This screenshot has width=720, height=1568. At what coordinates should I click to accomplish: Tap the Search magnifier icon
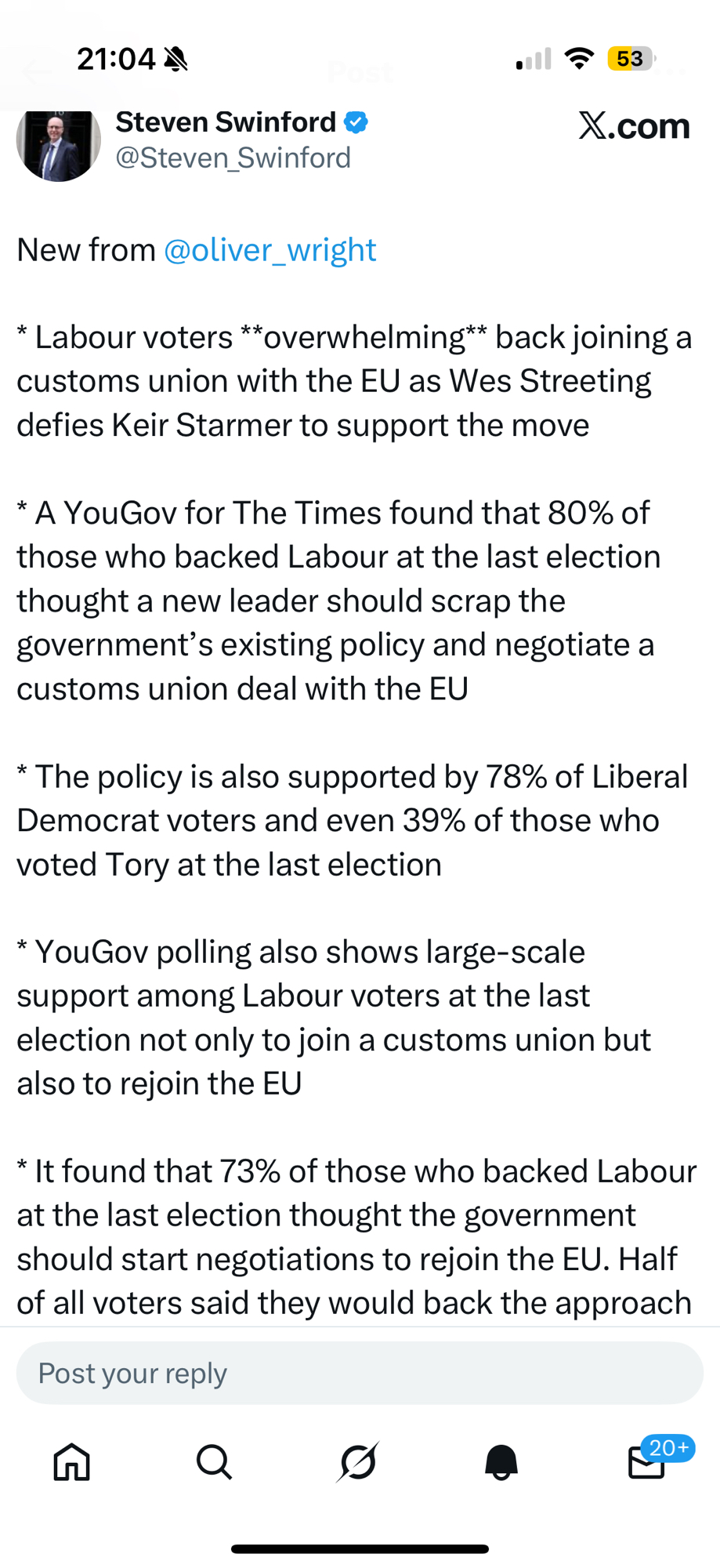(214, 1462)
